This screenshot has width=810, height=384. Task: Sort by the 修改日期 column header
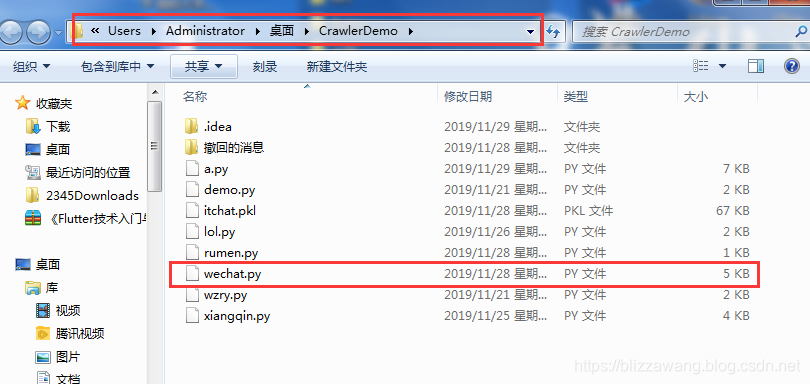(x=468, y=96)
